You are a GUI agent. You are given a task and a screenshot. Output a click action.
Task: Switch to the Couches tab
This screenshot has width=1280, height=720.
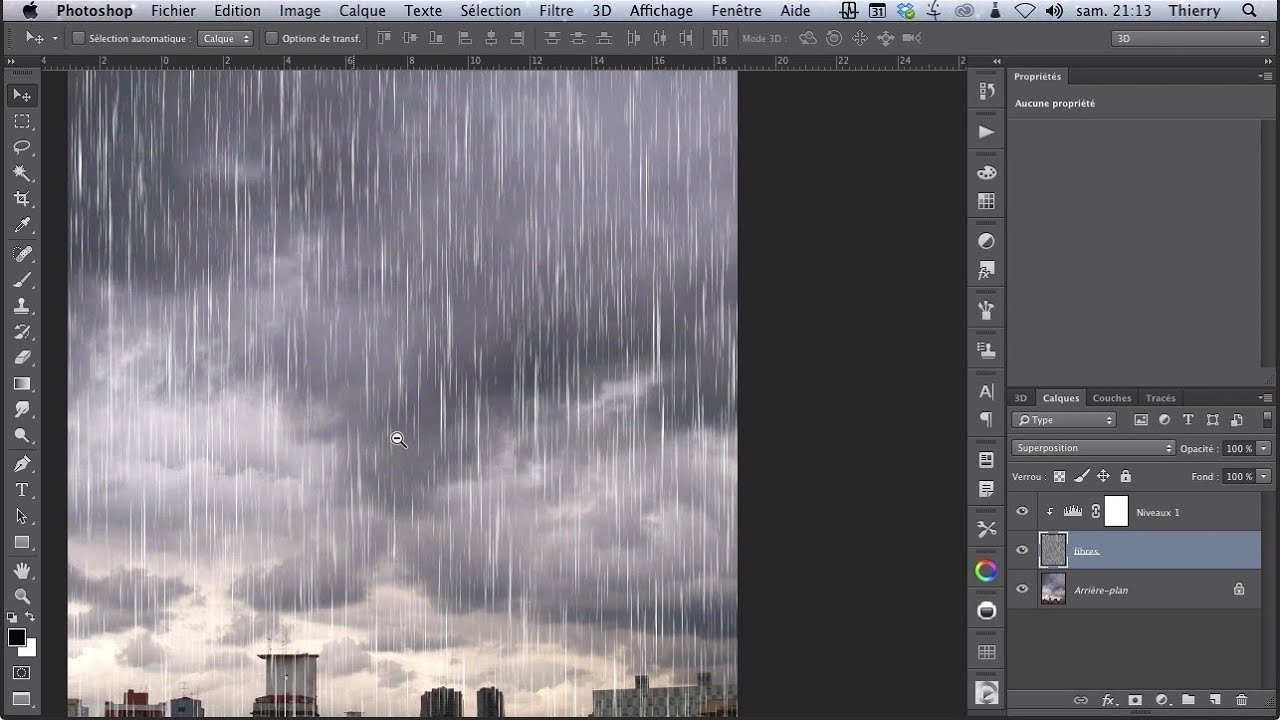pyautogui.click(x=1112, y=398)
